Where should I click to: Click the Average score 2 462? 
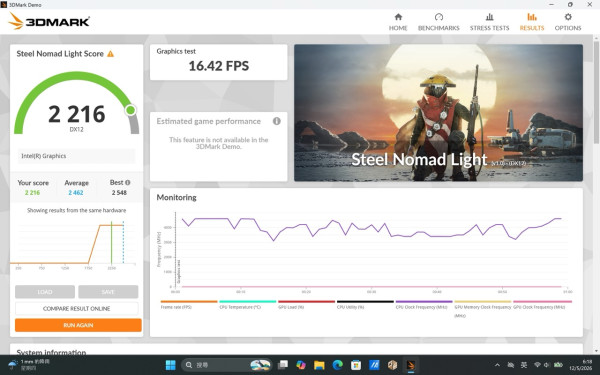click(76, 192)
